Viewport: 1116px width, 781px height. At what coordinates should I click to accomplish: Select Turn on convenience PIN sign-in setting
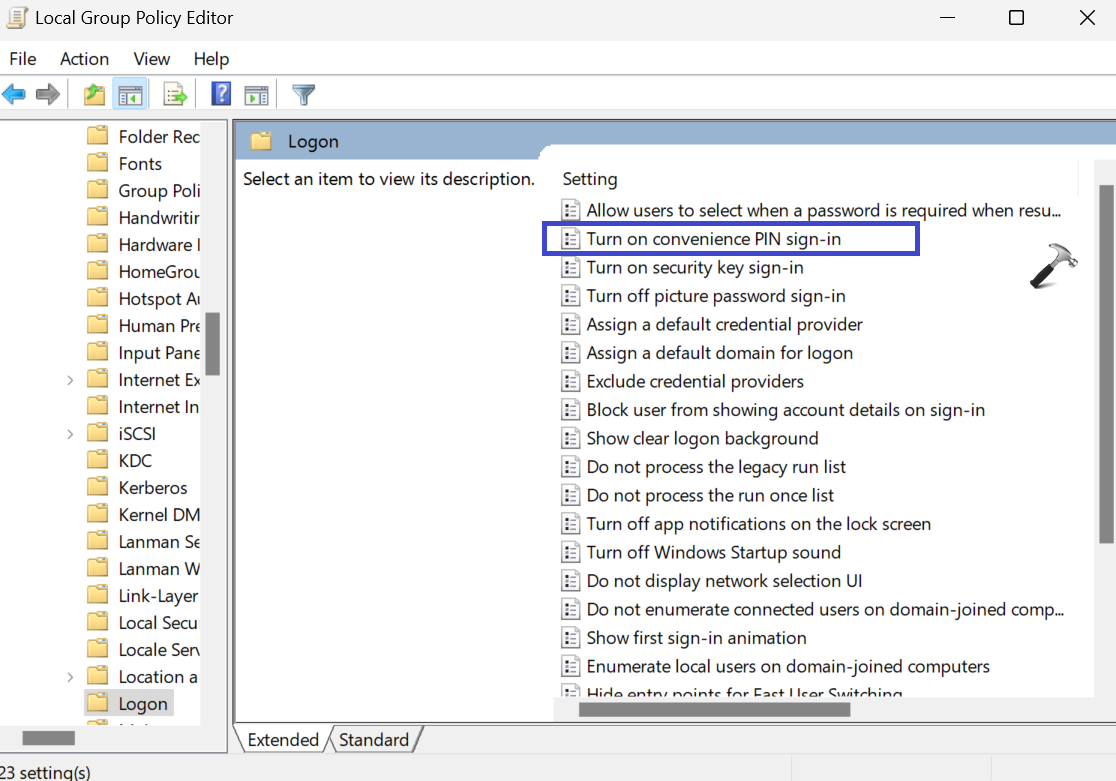click(x=713, y=239)
